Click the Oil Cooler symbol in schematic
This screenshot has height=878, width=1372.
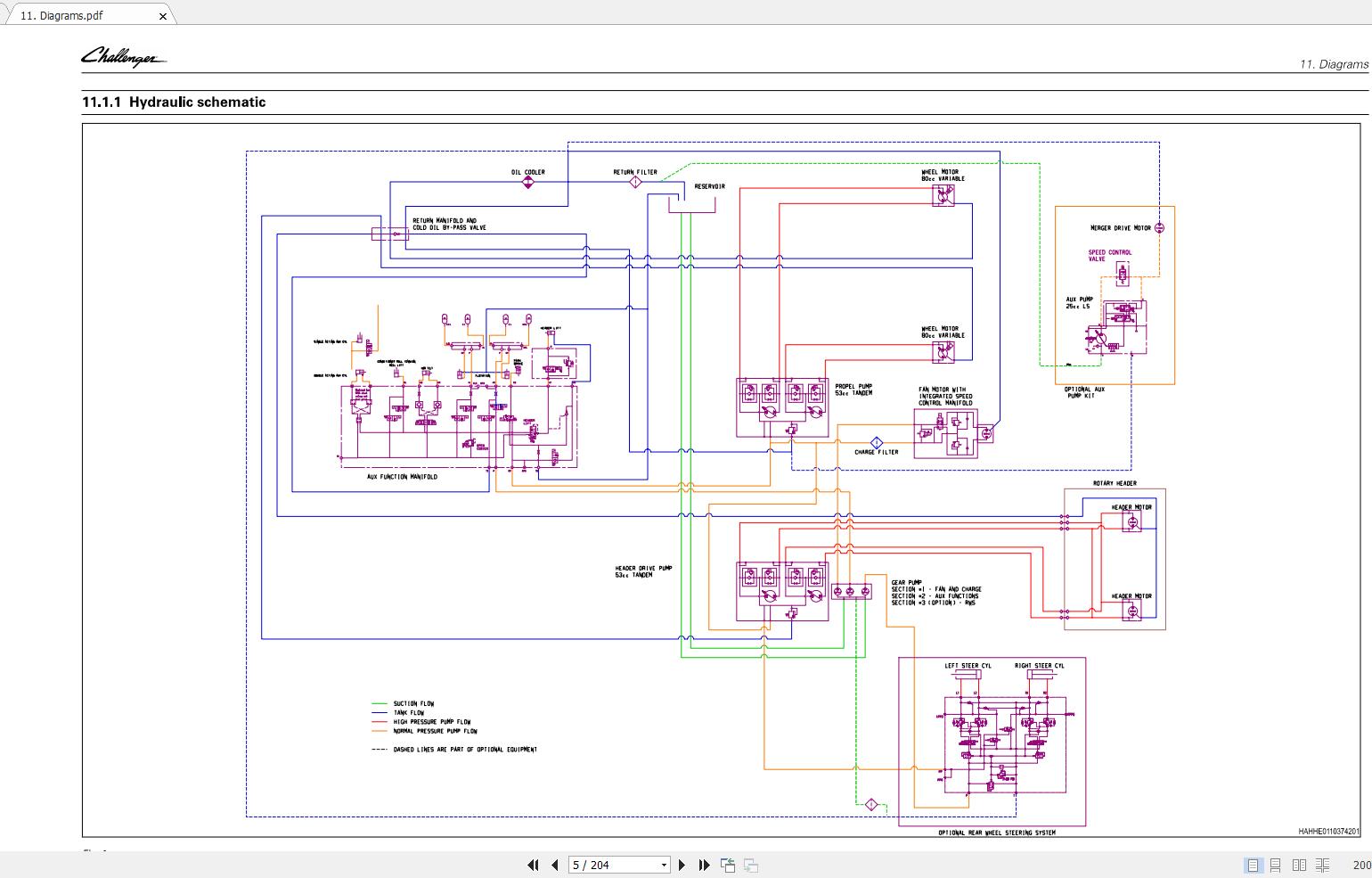527,182
